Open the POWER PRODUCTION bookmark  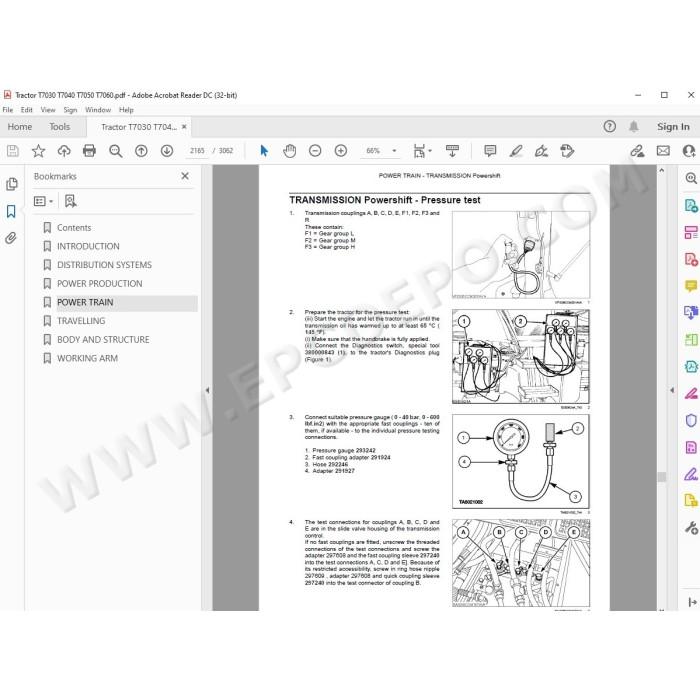(x=100, y=283)
